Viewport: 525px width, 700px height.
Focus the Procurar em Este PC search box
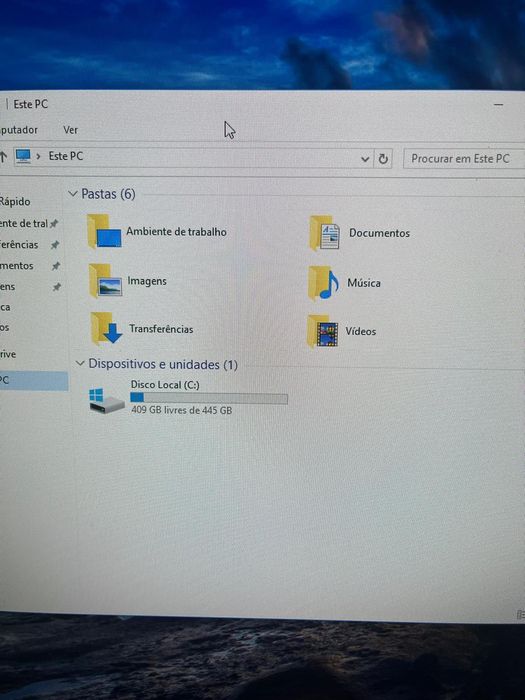coord(464,159)
